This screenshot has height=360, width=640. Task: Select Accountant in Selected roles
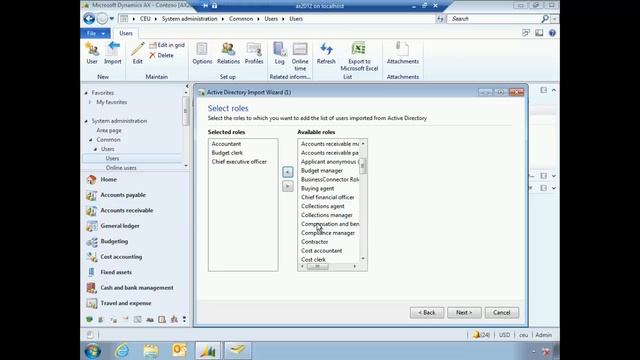pyautogui.click(x=226, y=144)
